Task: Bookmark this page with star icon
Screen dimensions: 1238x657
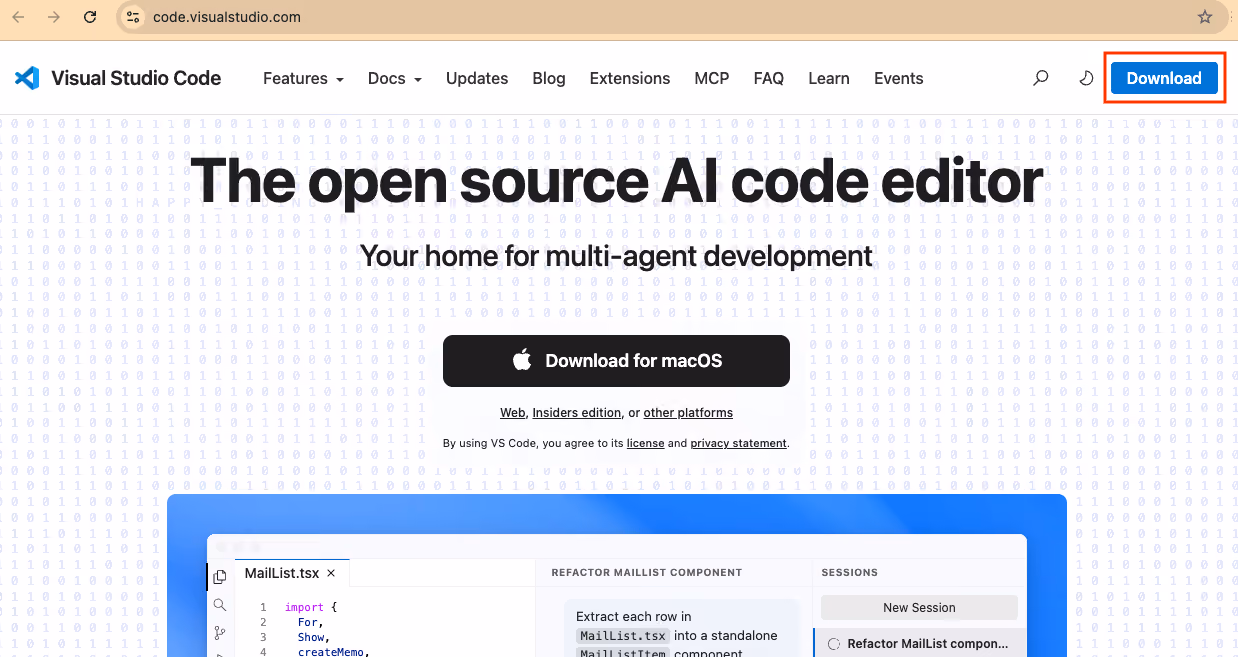Action: coord(1205,17)
